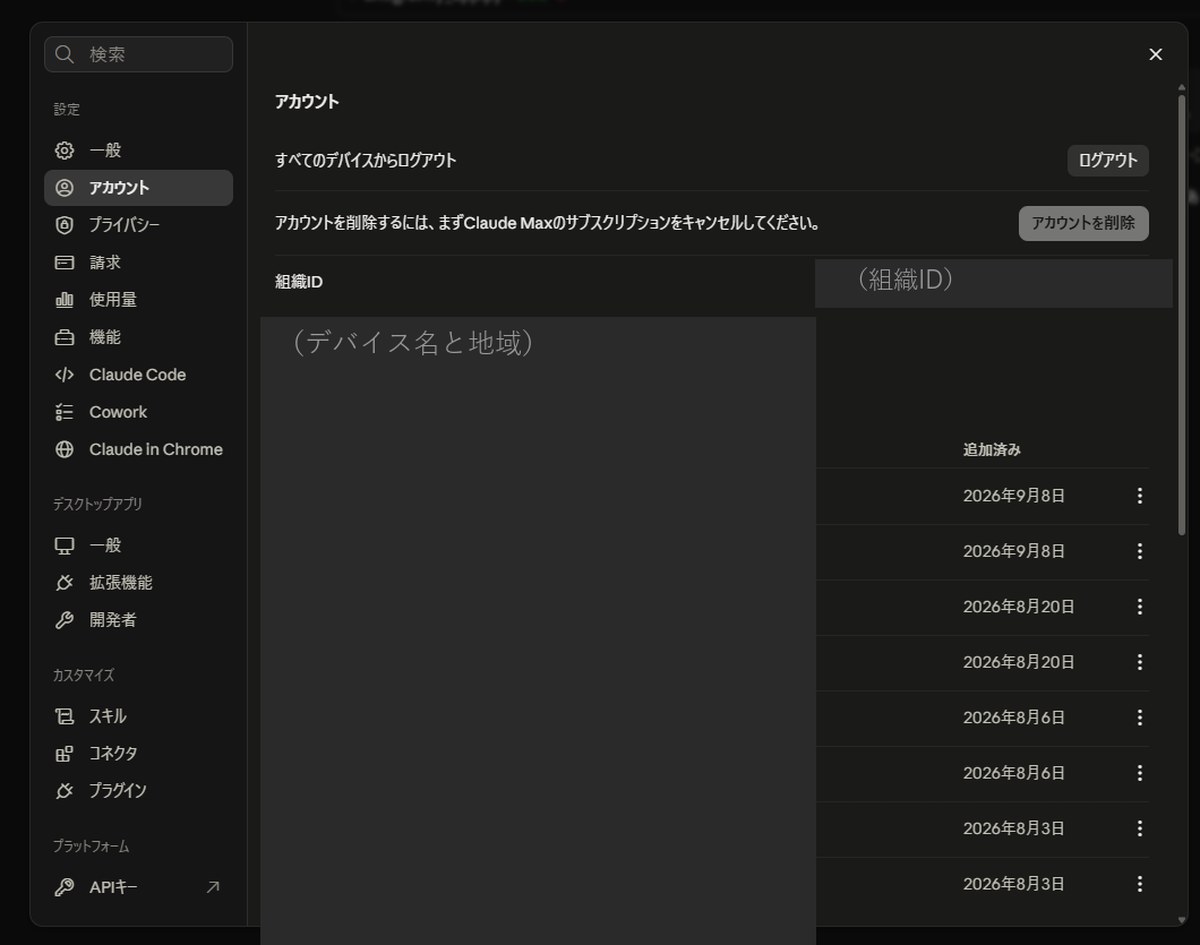Open the 一般 settings with gear icon
This screenshot has width=1200, height=945.
click(x=138, y=150)
